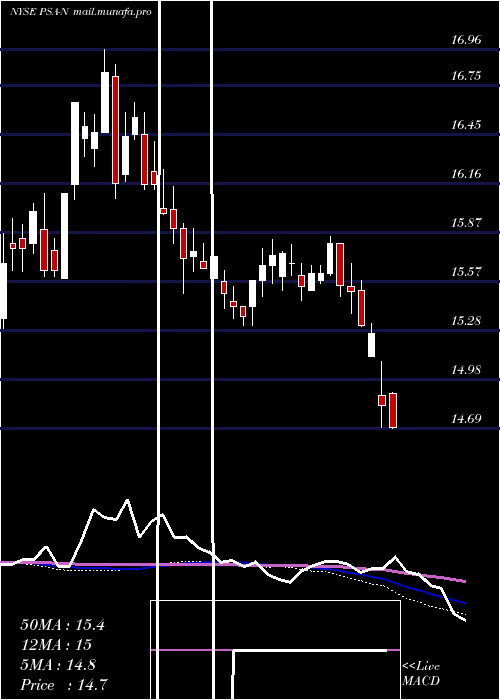Click the 16.16 price axis label

[x=466, y=174]
